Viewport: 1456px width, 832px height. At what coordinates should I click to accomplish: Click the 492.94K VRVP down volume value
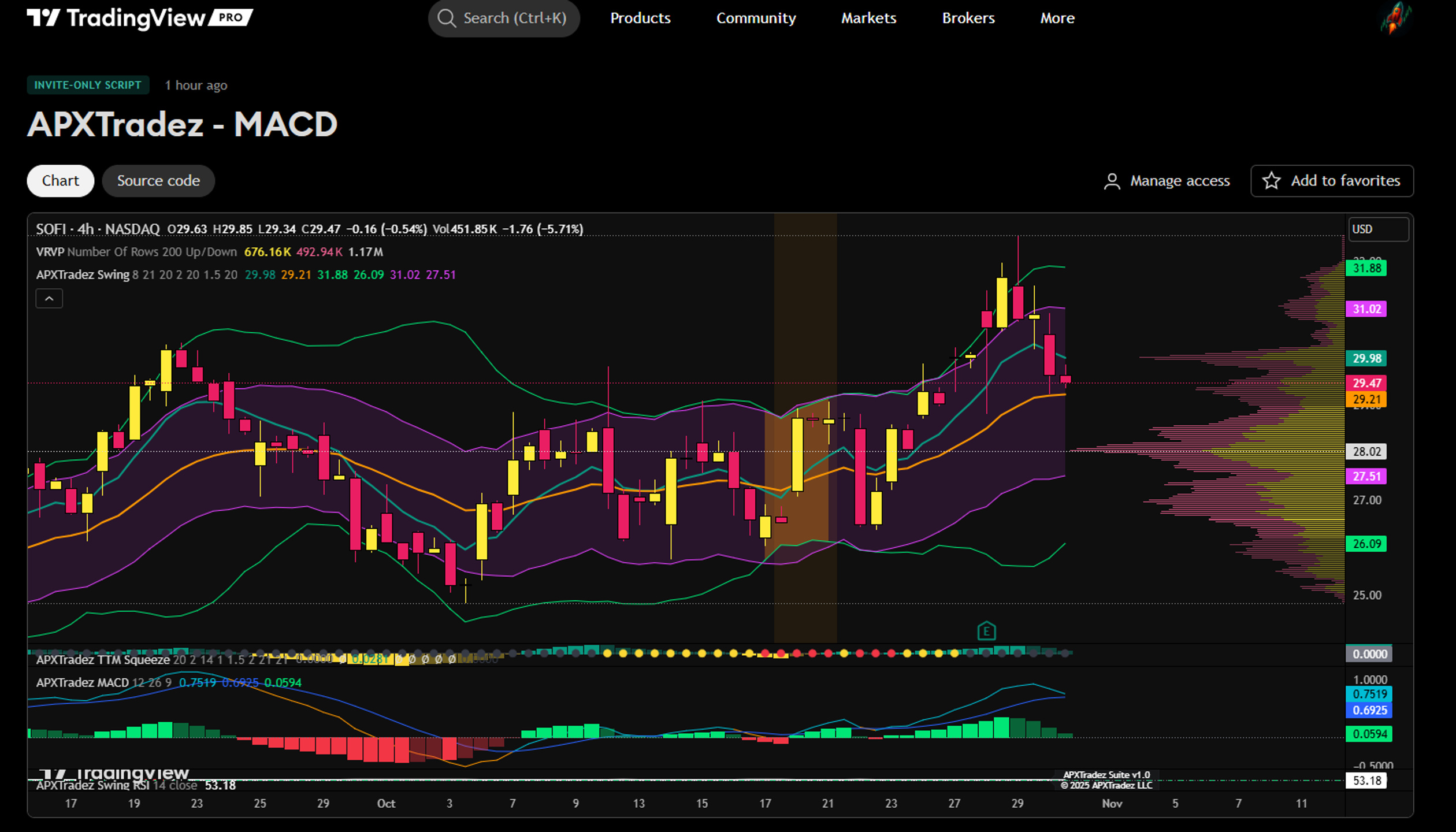click(319, 252)
